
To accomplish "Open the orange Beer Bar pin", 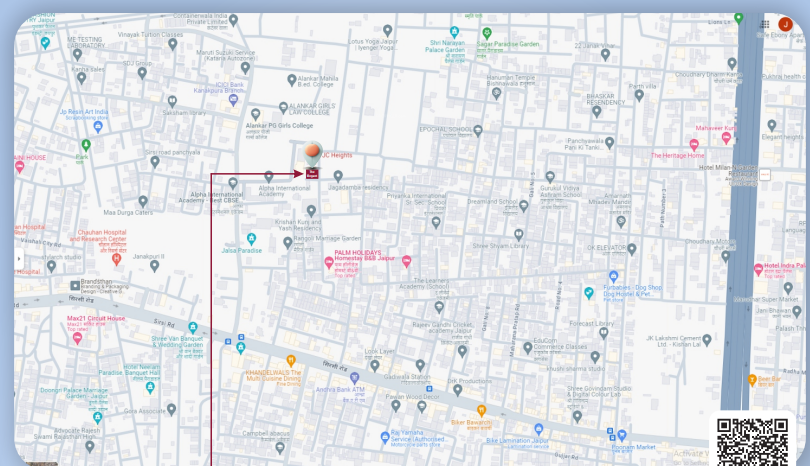I will coord(752,380).
